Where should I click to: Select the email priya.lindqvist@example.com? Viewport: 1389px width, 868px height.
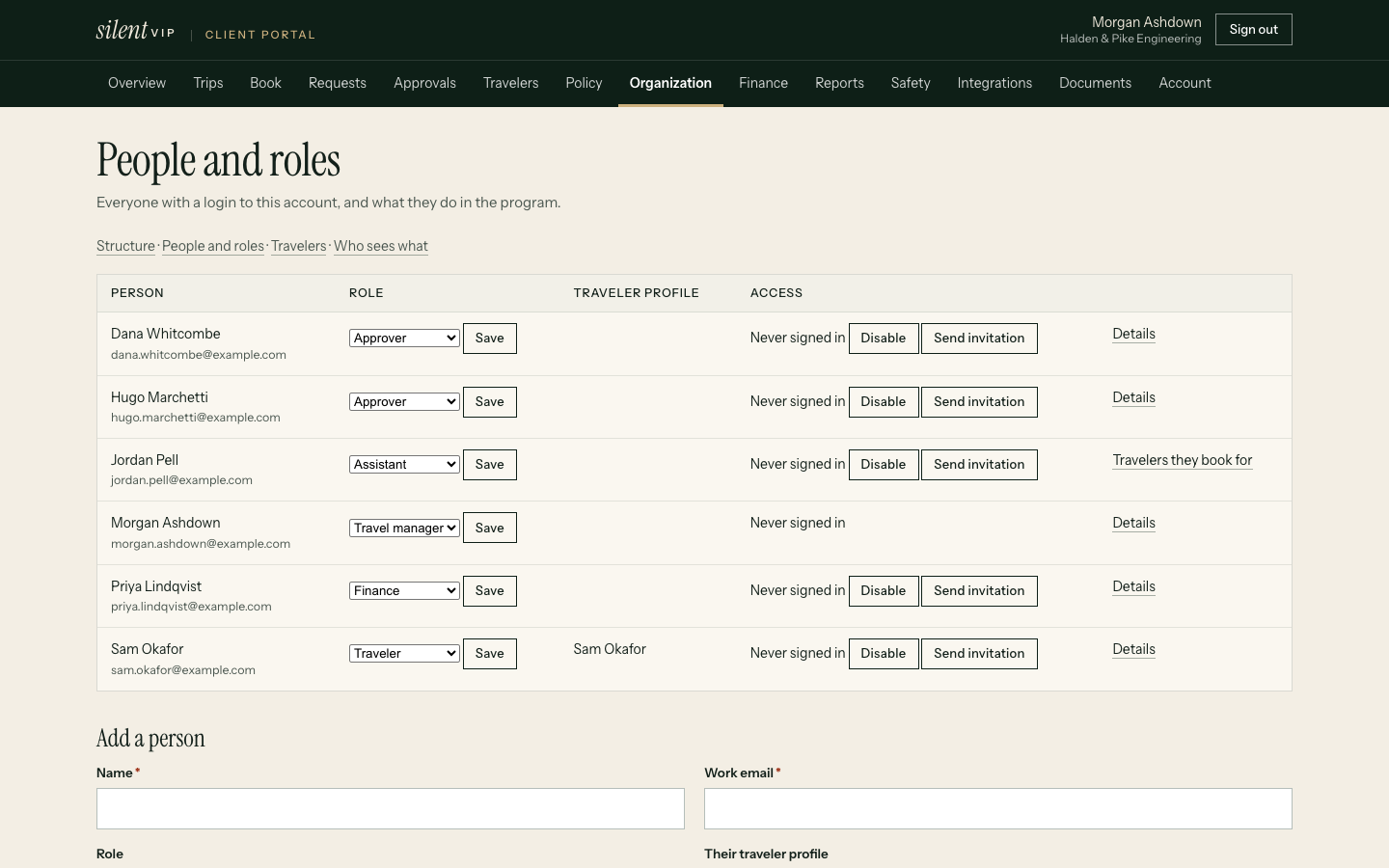[x=191, y=607]
